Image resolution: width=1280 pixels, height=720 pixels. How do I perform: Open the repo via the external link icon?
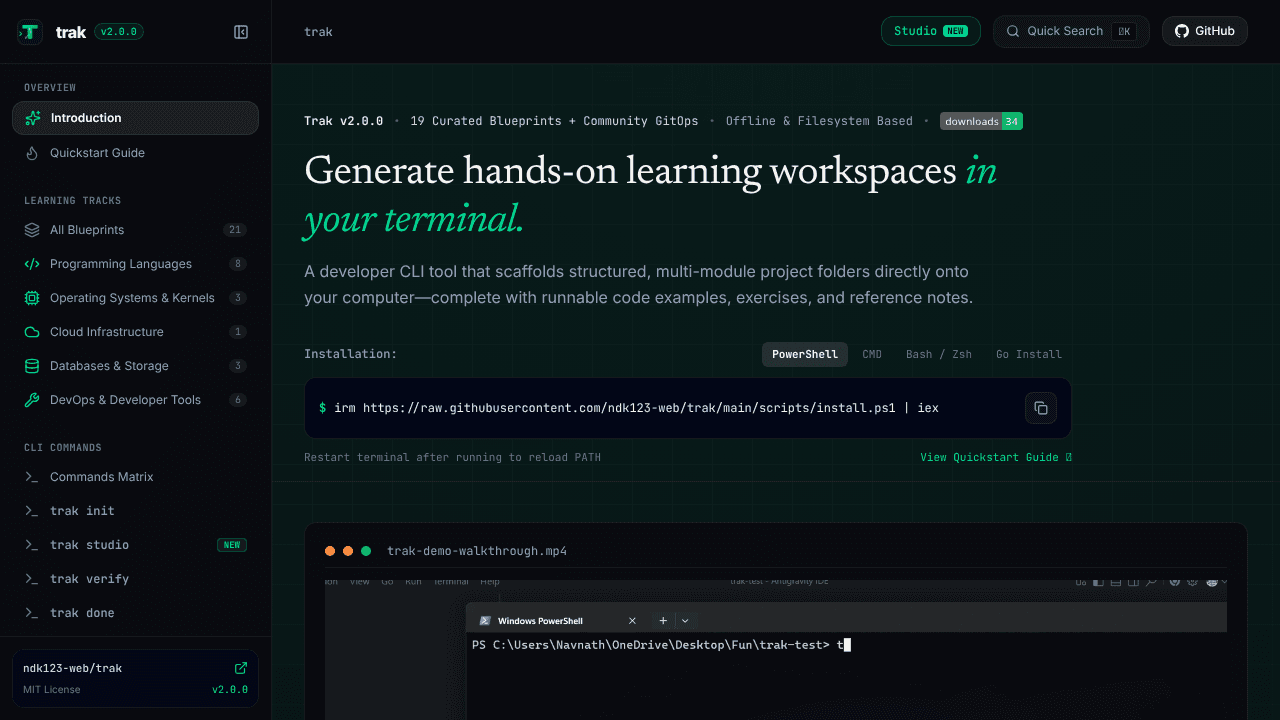tap(240, 668)
